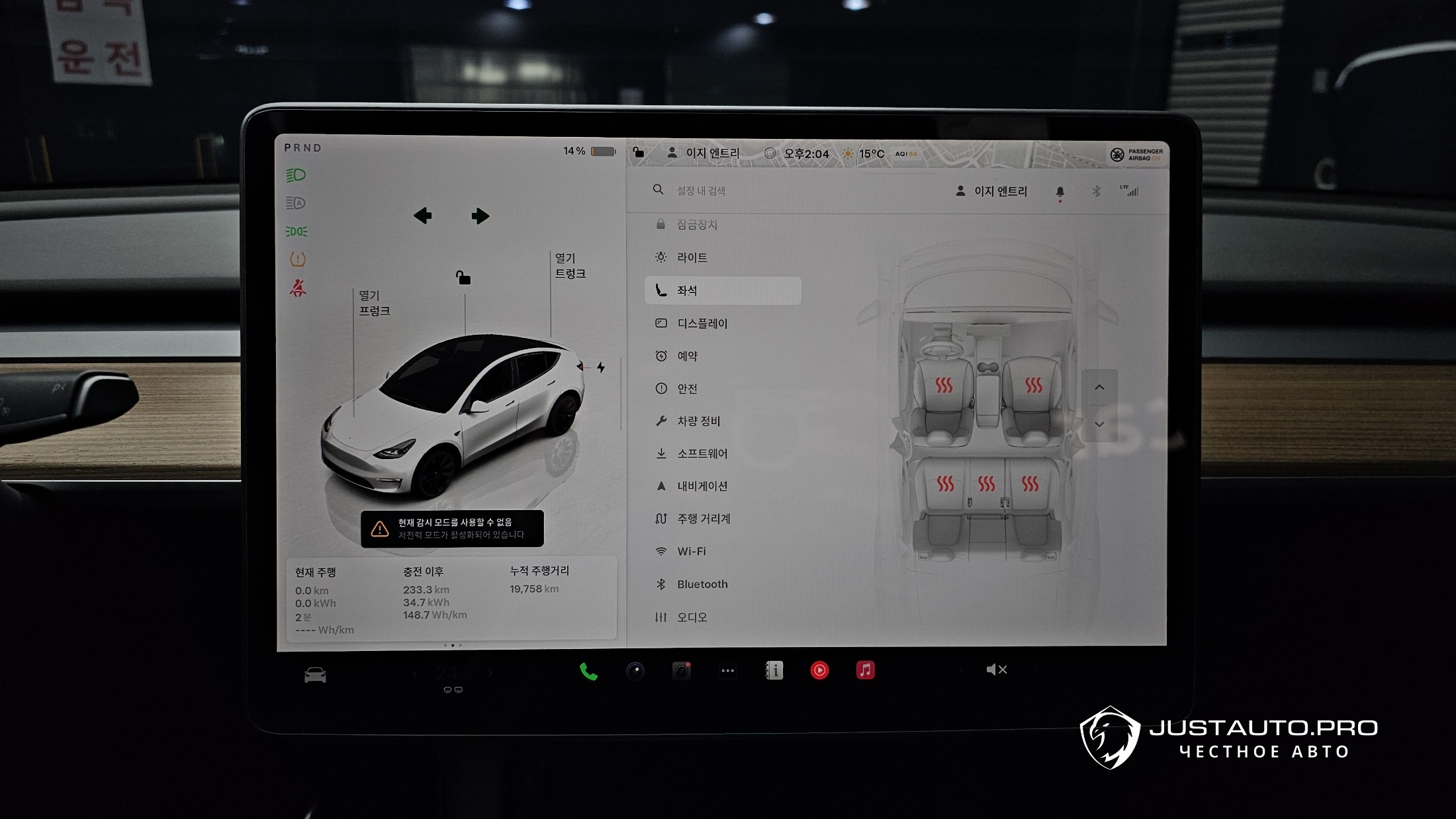This screenshot has width=1456, height=819.
Task: Click the muted speaker volume icon
Action: pyautogui.click(x=996, y=669)
